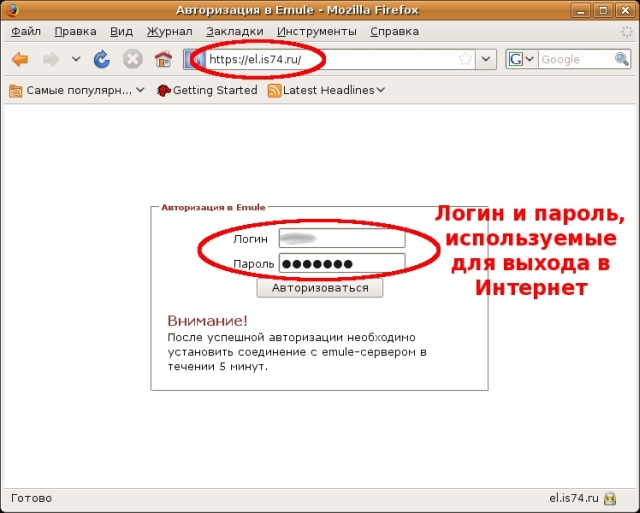Click the site identity icon in address bar
The image size is (640, 513).
tap(194, 59)
